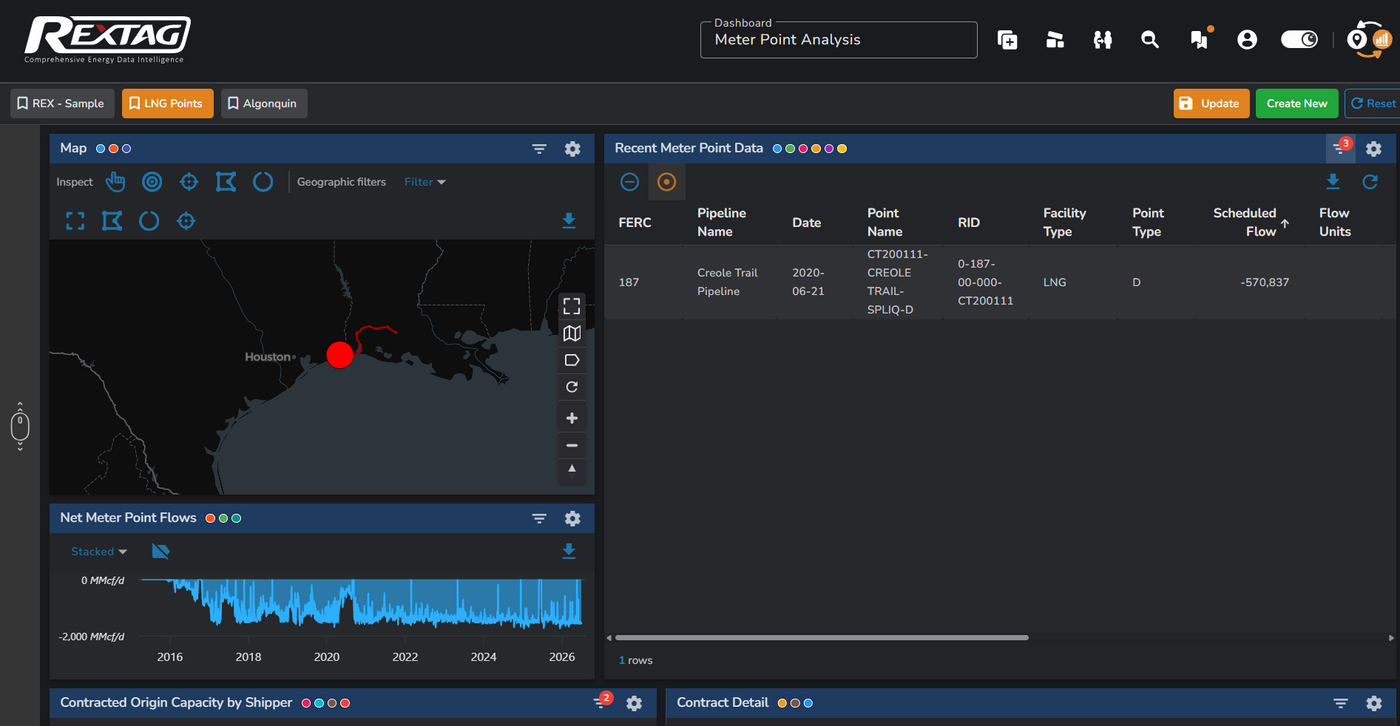
Task: Open the Geographic filters Filter dropdown
Action: pyautogui.click(x=425, y=182)
